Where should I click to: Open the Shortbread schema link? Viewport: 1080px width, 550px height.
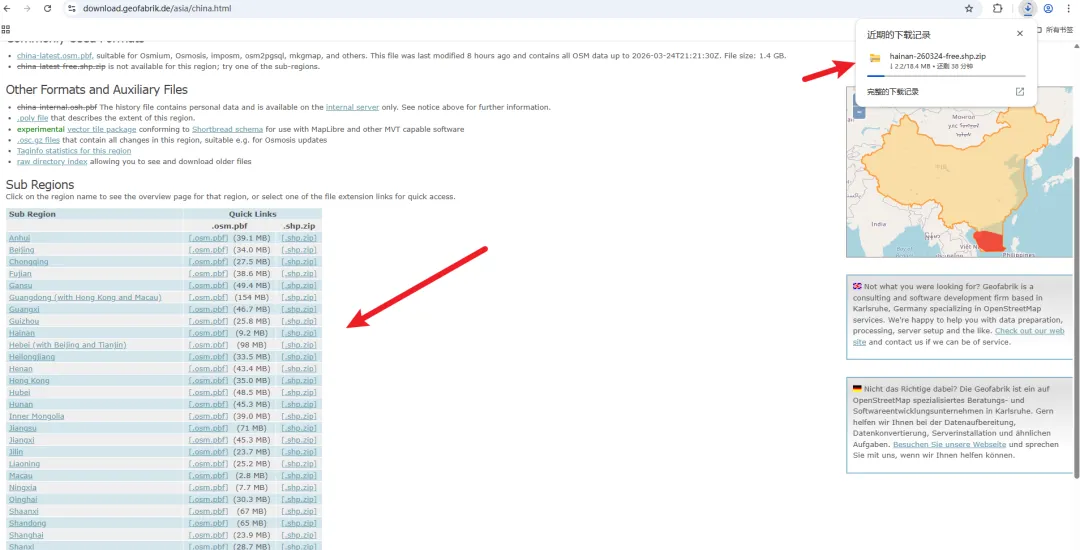tap(227, 129)
